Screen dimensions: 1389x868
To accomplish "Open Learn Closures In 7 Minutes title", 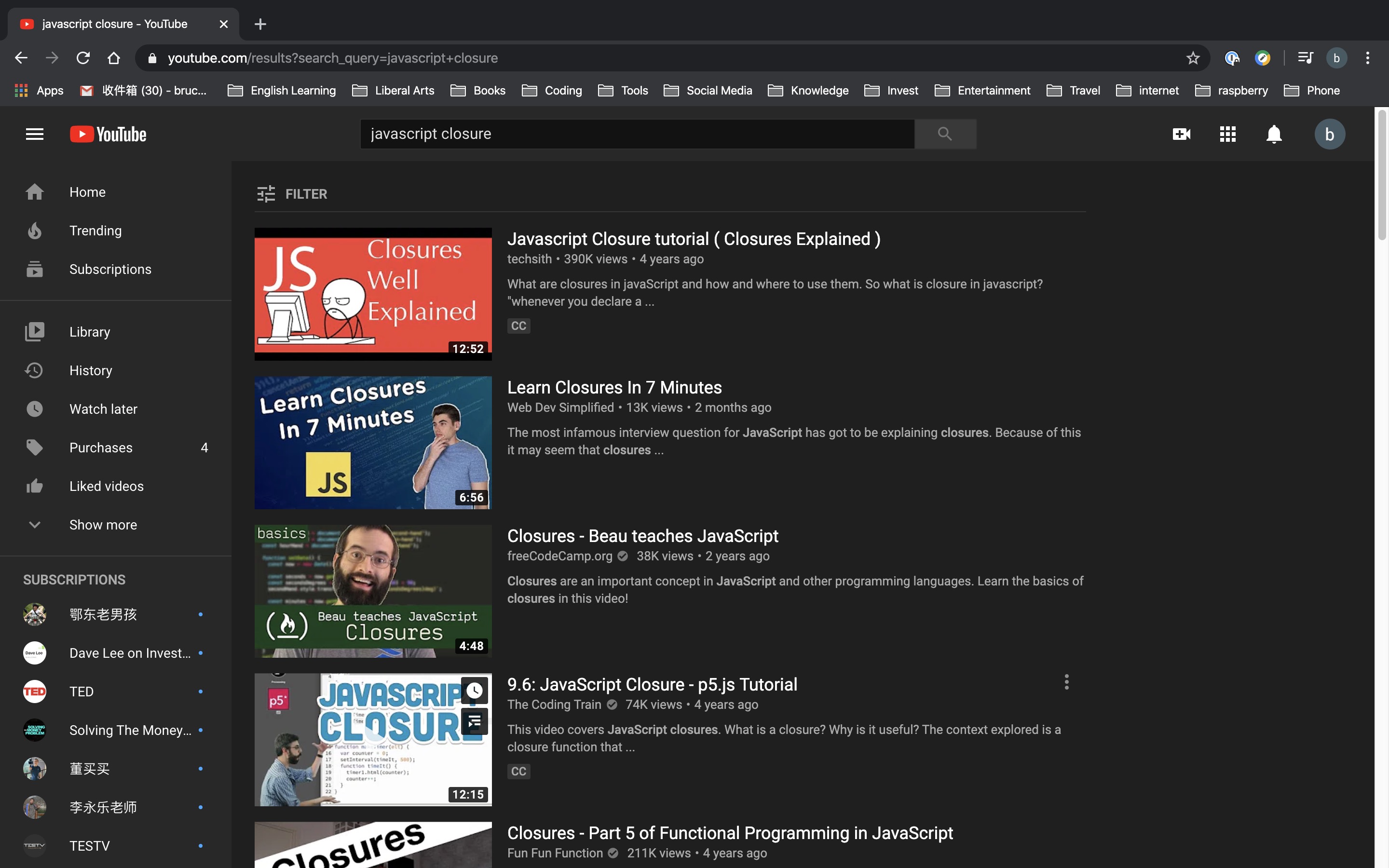I will [614, 388].
